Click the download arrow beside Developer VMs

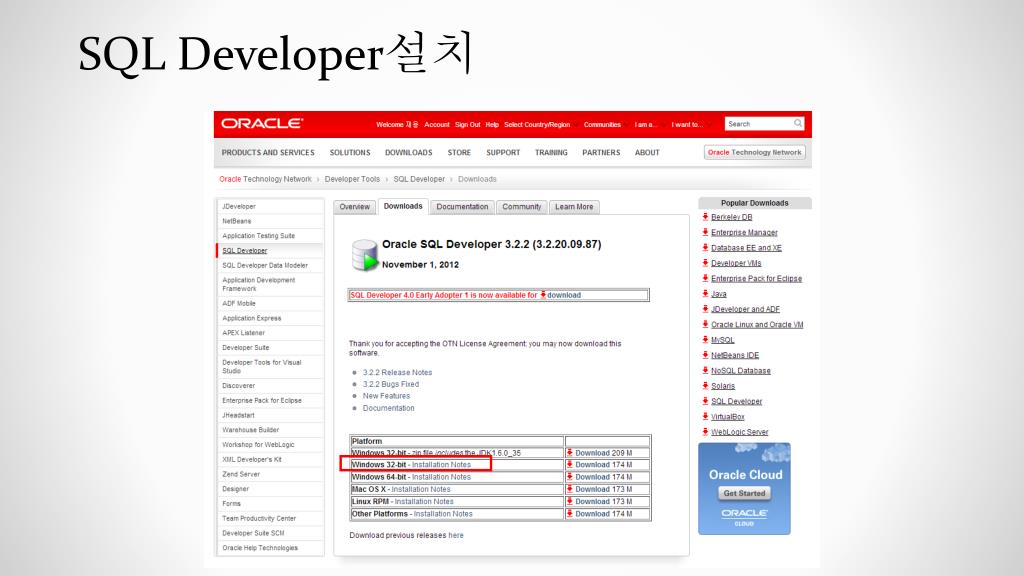(705, 263)
